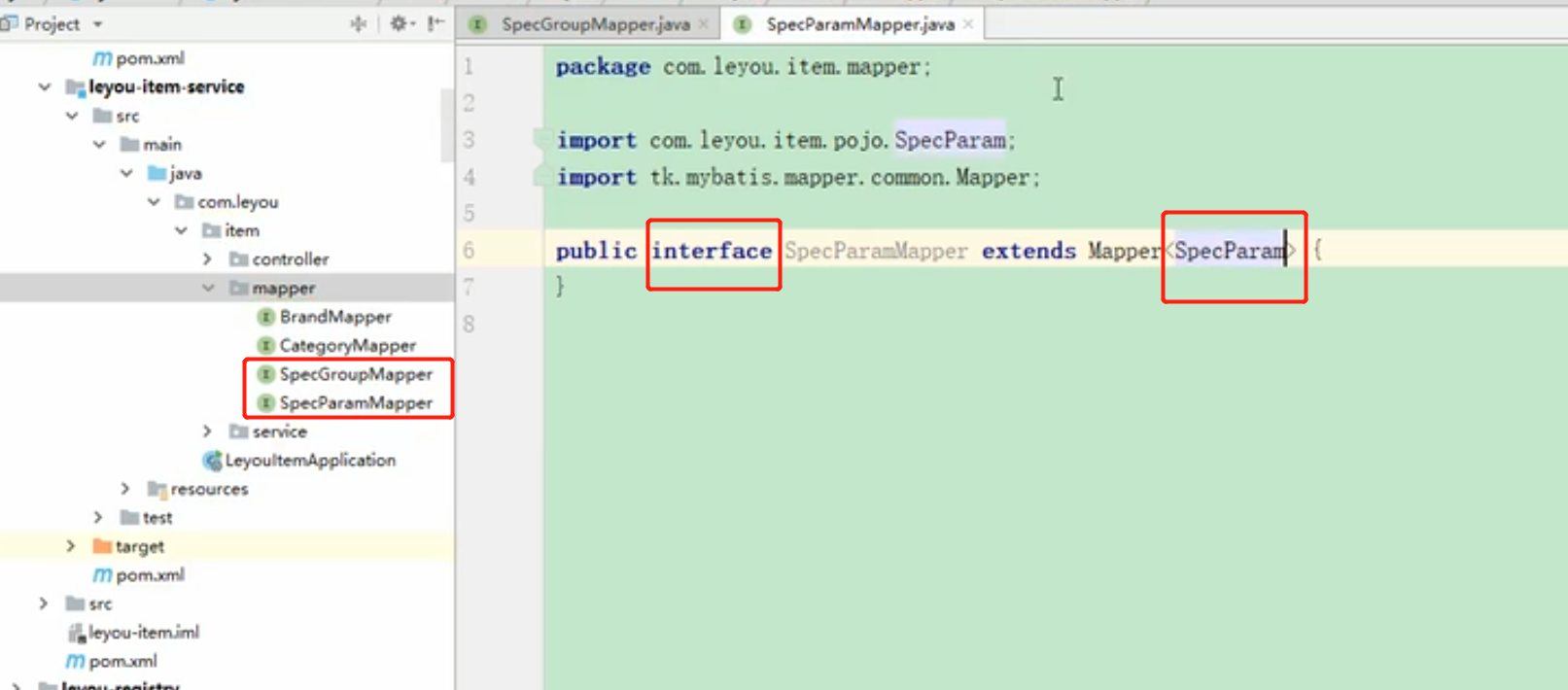Open pom.xml below the target folder
Viewport: 1568px width, 690px height.
pos(150,574)
